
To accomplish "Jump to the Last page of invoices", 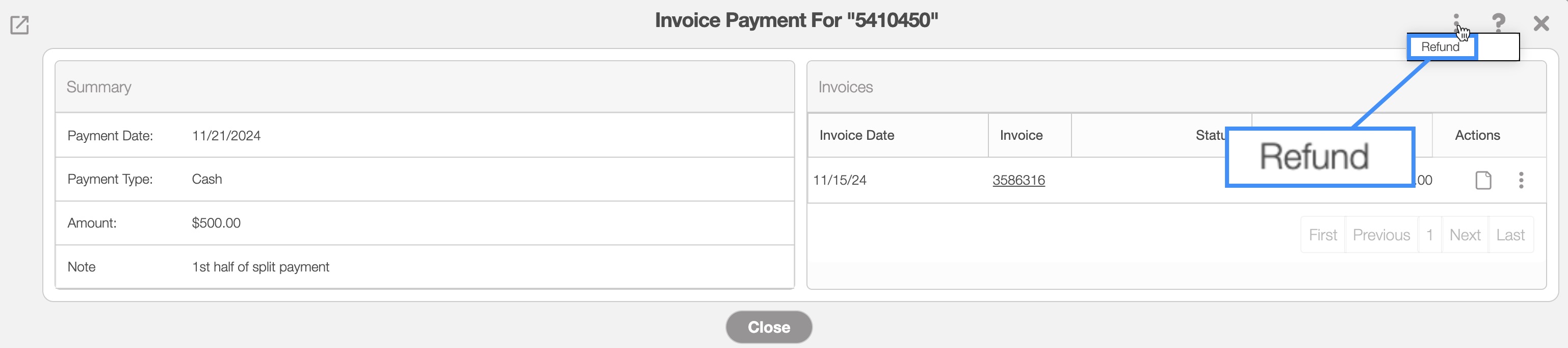I will 1510,235.
